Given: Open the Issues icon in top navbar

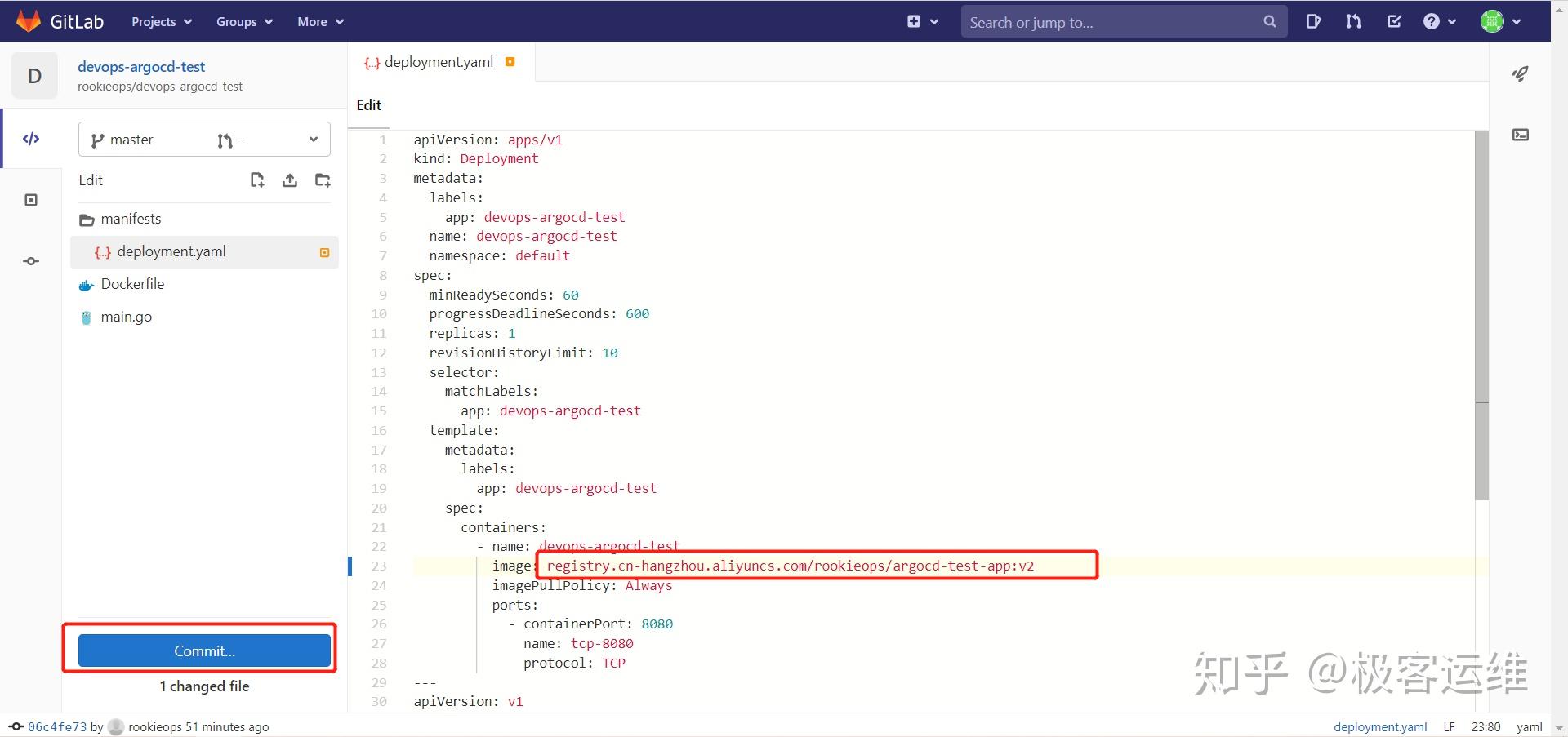Looking at the screenshot, I should tap(1313, 22).
